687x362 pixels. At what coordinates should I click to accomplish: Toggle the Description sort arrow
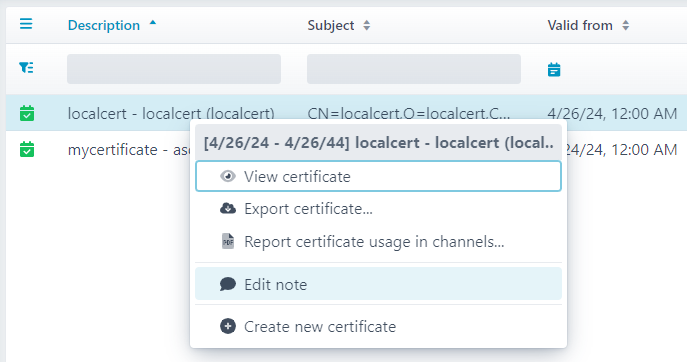click(152, 23)
